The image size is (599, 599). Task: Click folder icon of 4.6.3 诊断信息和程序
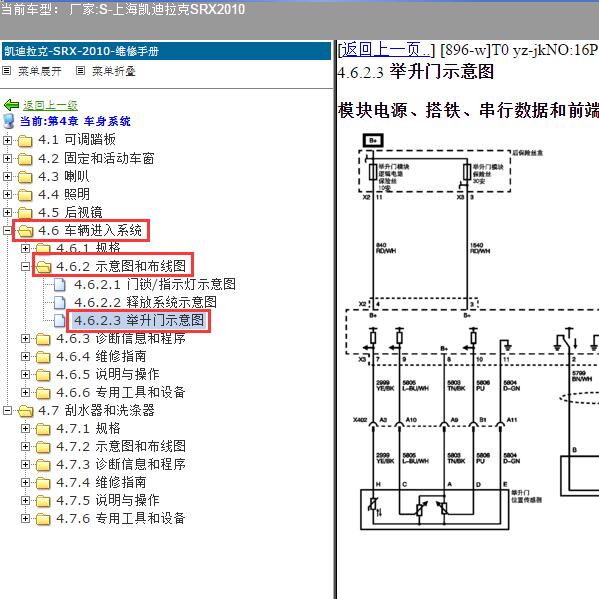click(43, 338)
